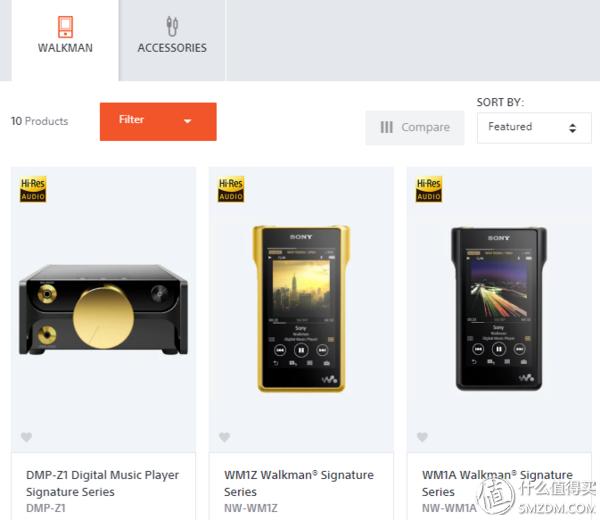Click the sort dropdown up-down arrows
Image resolution: width=600 pixels, height=520 pixels.
coord(572,128)
